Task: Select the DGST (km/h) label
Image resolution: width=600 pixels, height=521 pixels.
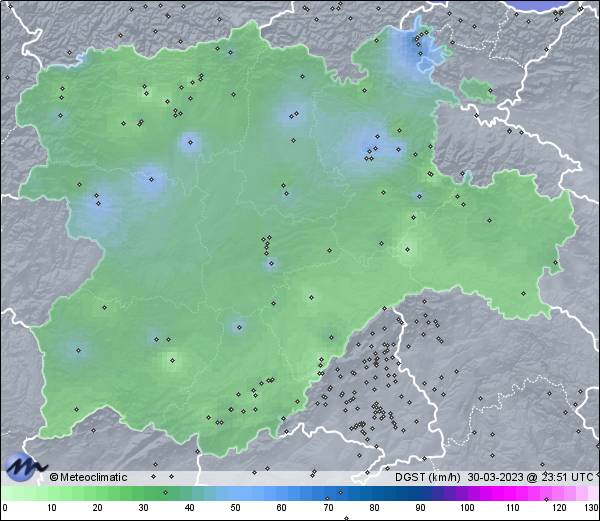Action: (x=427, y=477)
